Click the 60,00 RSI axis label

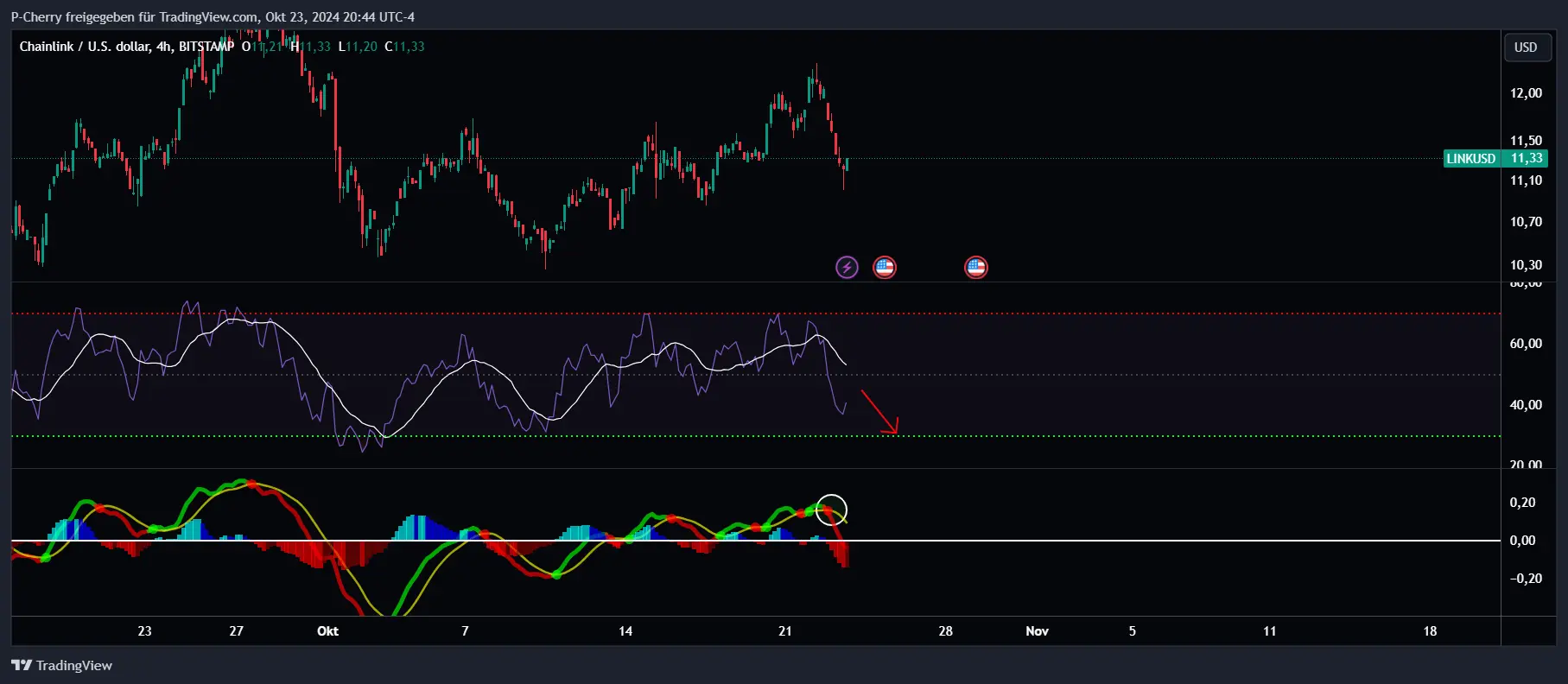tap(1526, 344)
